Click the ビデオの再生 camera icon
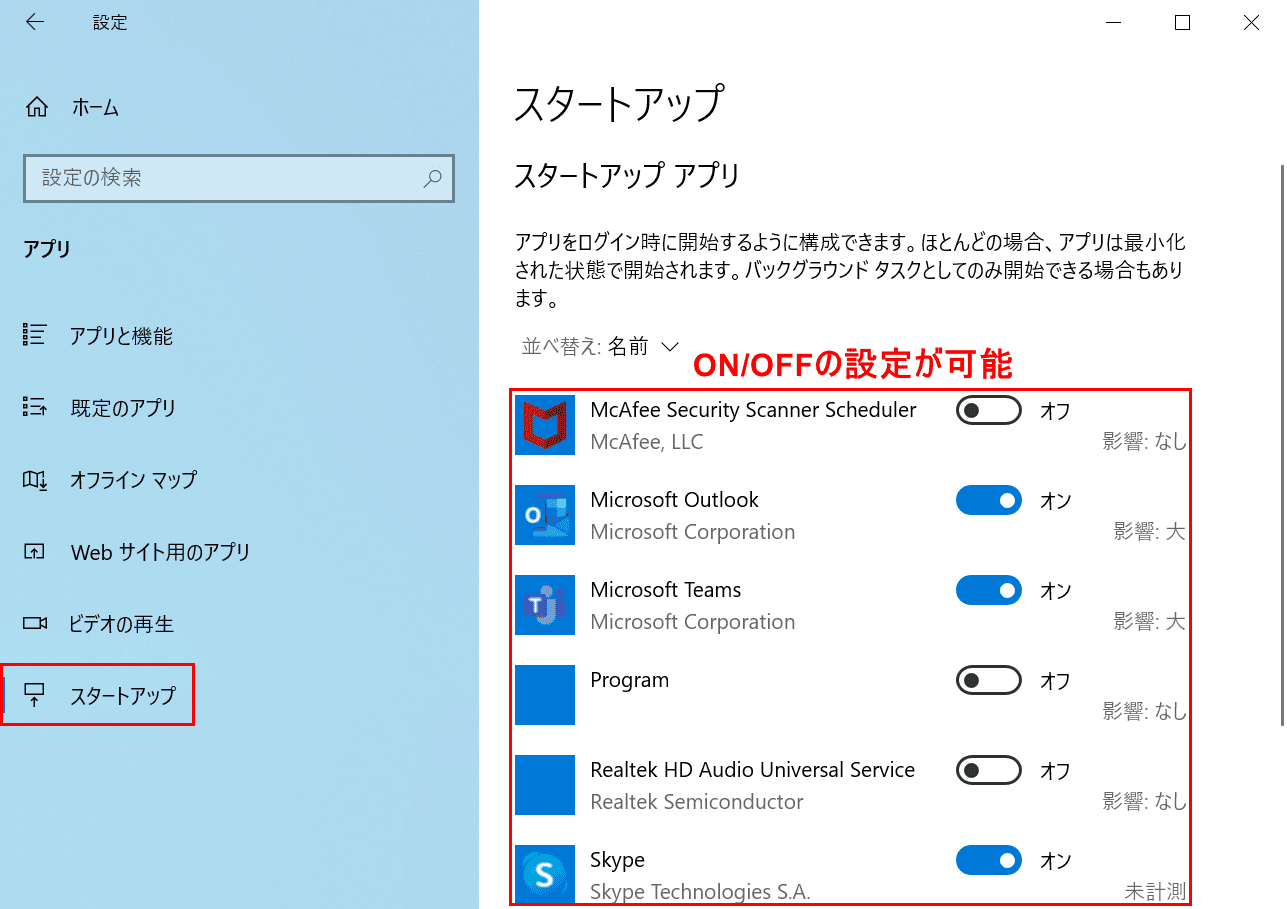 point(35,623)
